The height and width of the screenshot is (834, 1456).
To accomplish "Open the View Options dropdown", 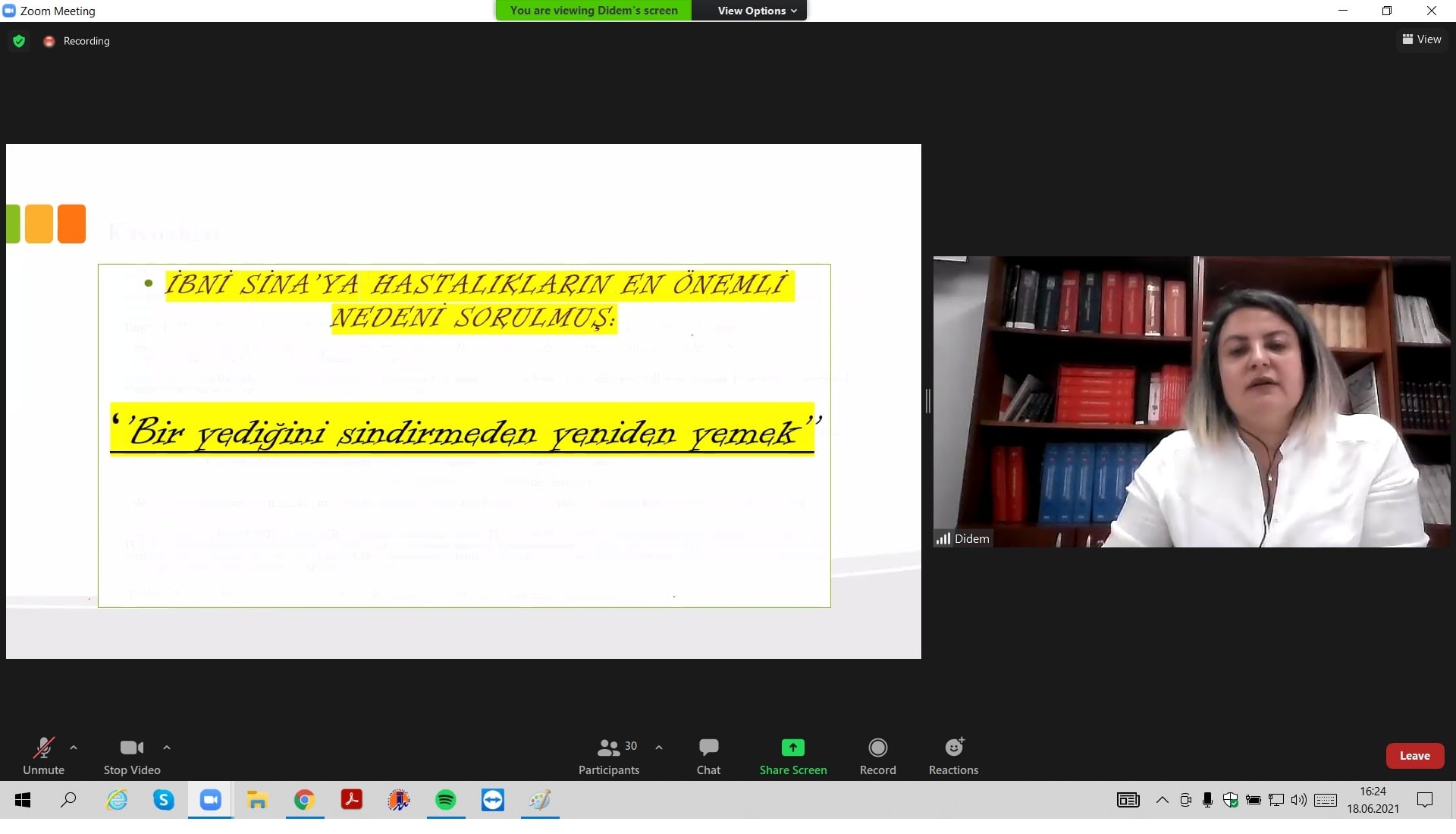I will pos(757,11).
